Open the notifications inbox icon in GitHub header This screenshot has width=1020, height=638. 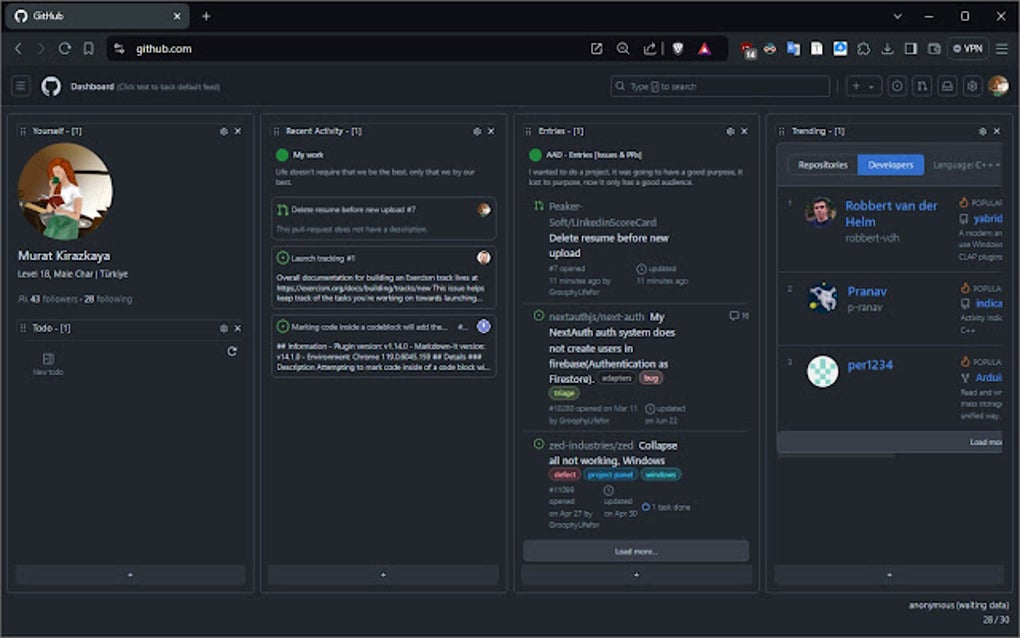point(947,86)
